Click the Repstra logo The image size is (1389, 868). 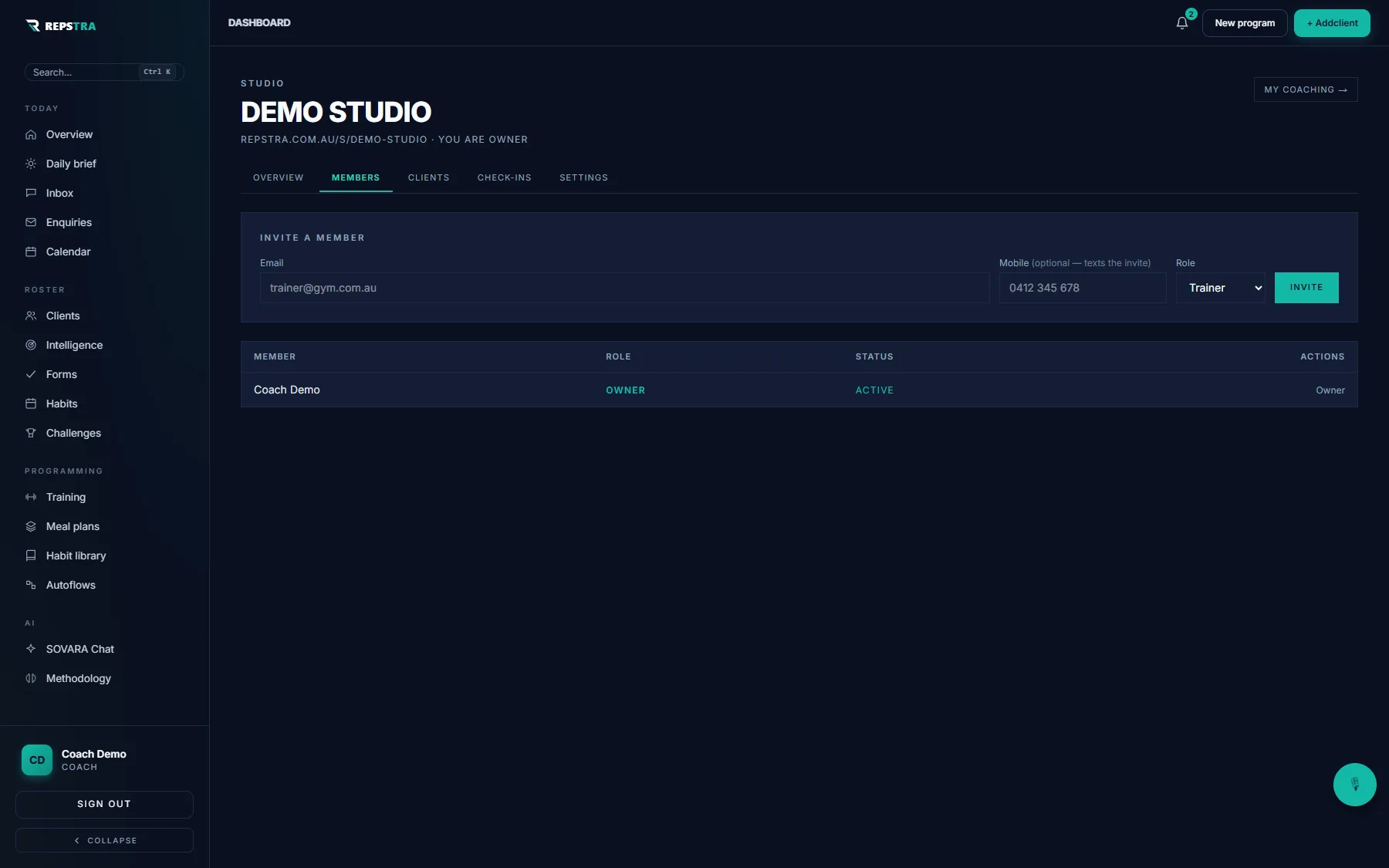tap(61, 25)
